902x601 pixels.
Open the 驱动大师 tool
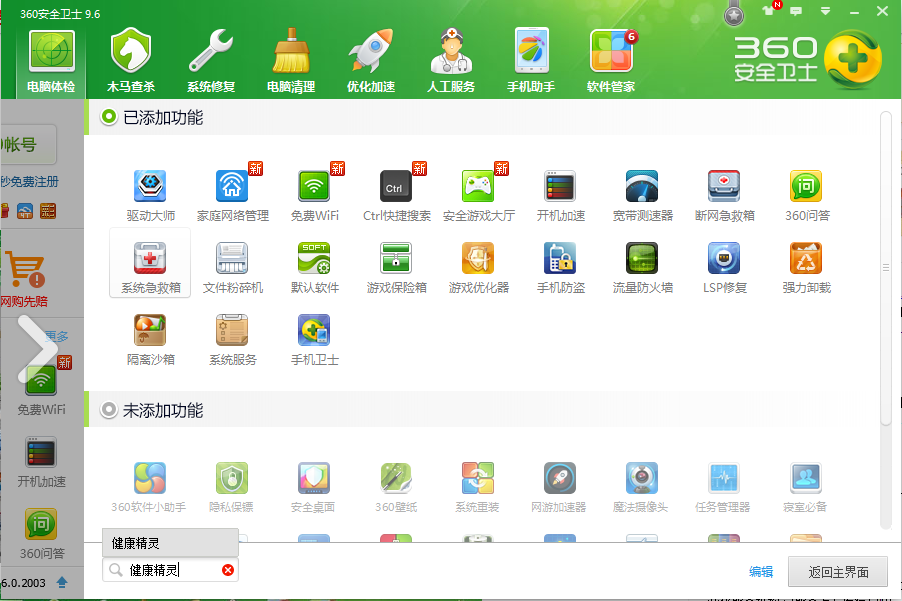pos(150,196)
